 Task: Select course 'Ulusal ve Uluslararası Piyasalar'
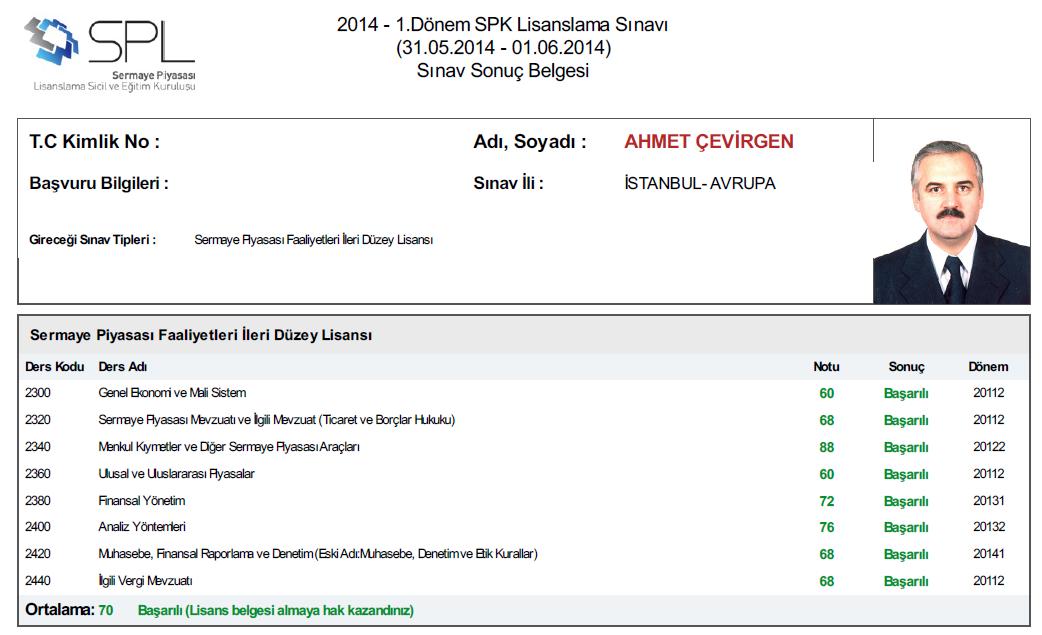pyautogui.click(x=176, y=474)
